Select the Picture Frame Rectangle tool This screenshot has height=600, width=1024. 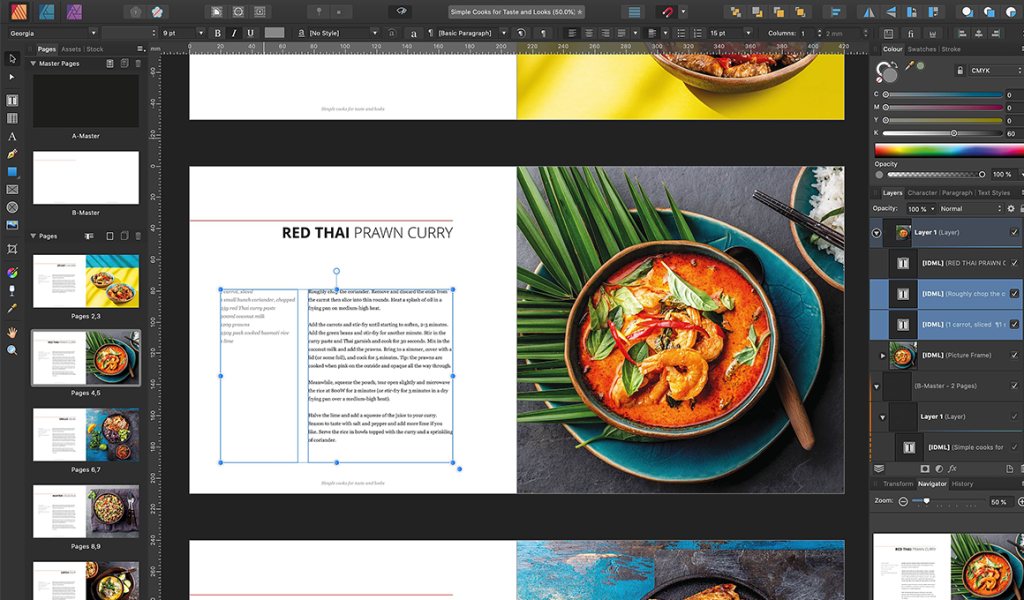pos(12,189)
